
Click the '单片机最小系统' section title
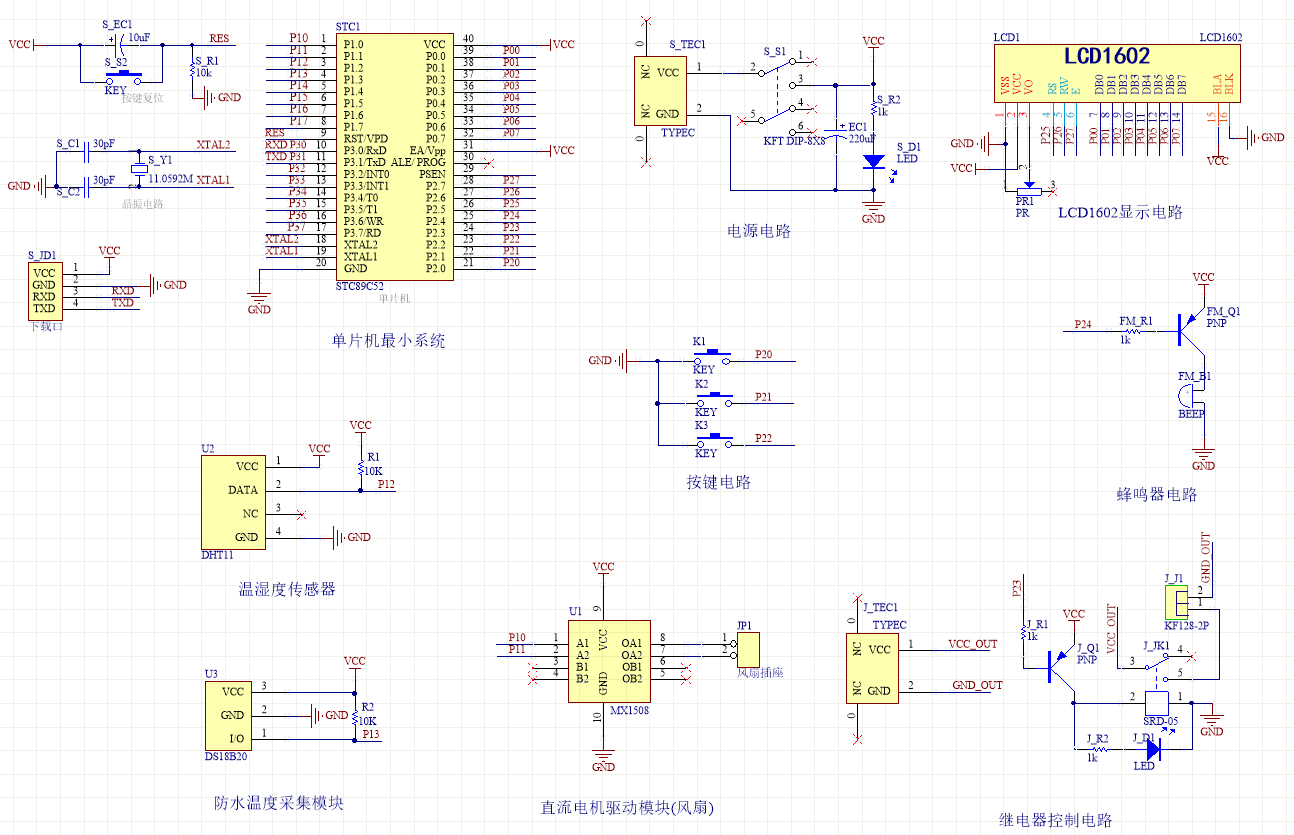(388, 340)
